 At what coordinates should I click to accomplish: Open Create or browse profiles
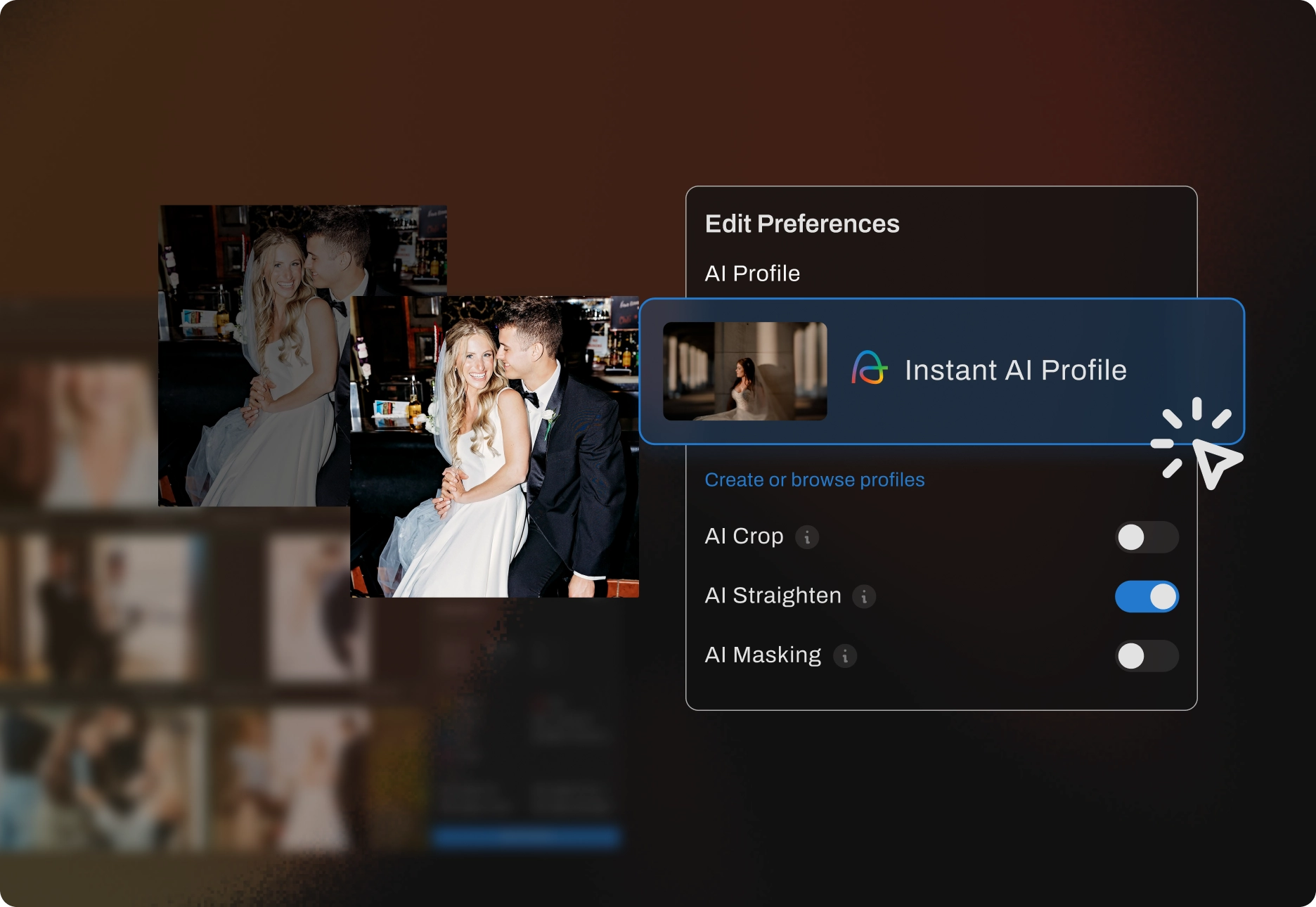[x=815, y=480]
